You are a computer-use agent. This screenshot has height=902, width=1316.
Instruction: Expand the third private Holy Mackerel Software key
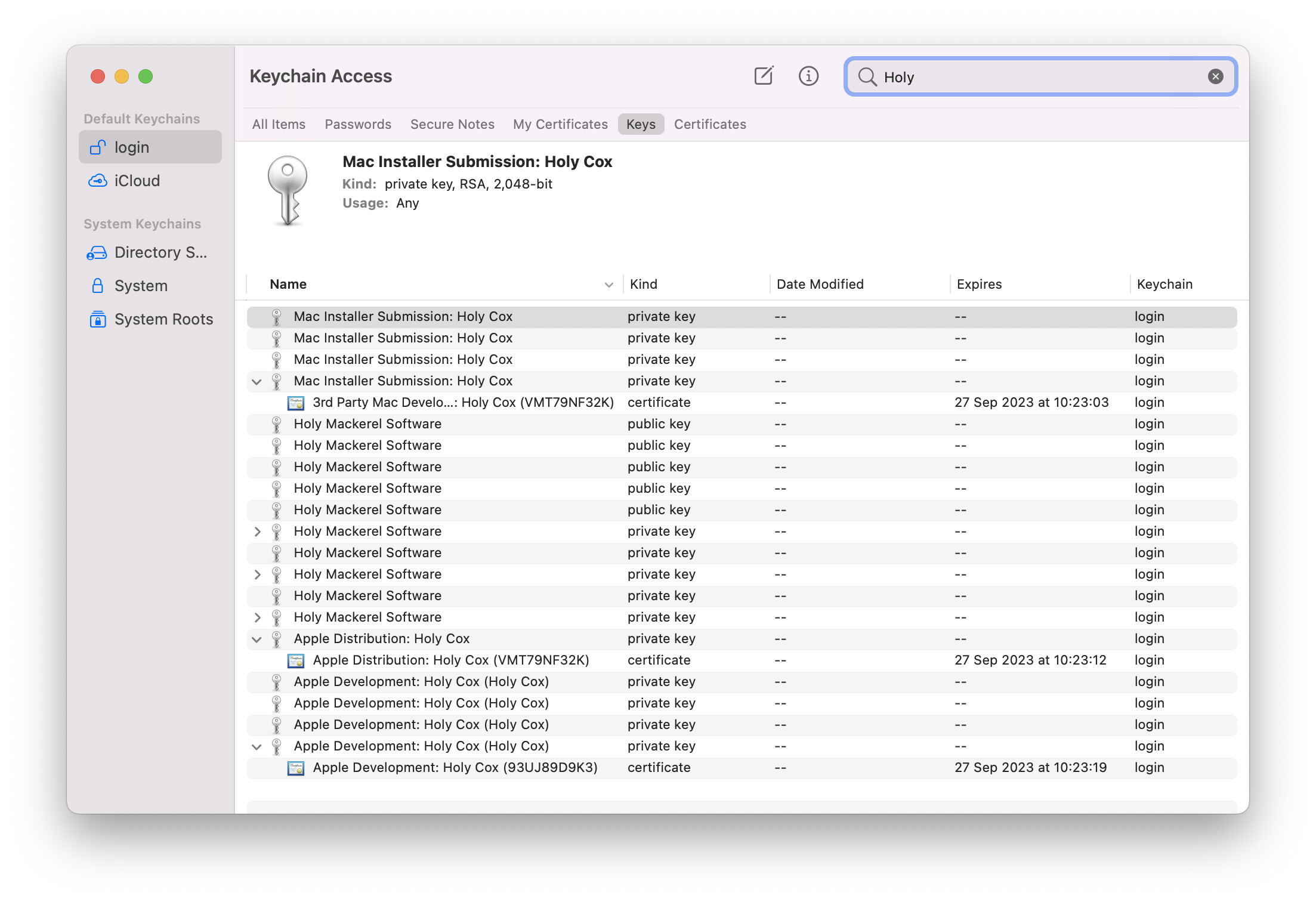pyautogui.click(x=257, y=574)
